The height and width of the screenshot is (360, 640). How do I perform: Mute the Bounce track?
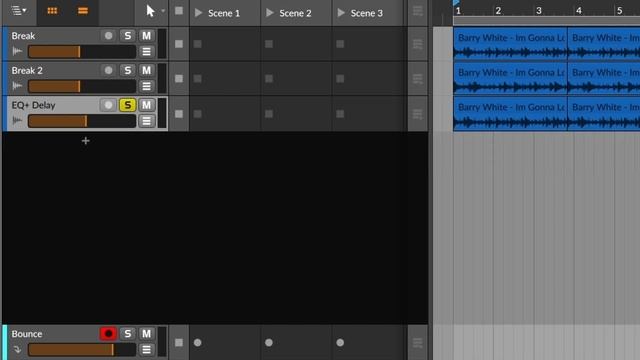146,333
